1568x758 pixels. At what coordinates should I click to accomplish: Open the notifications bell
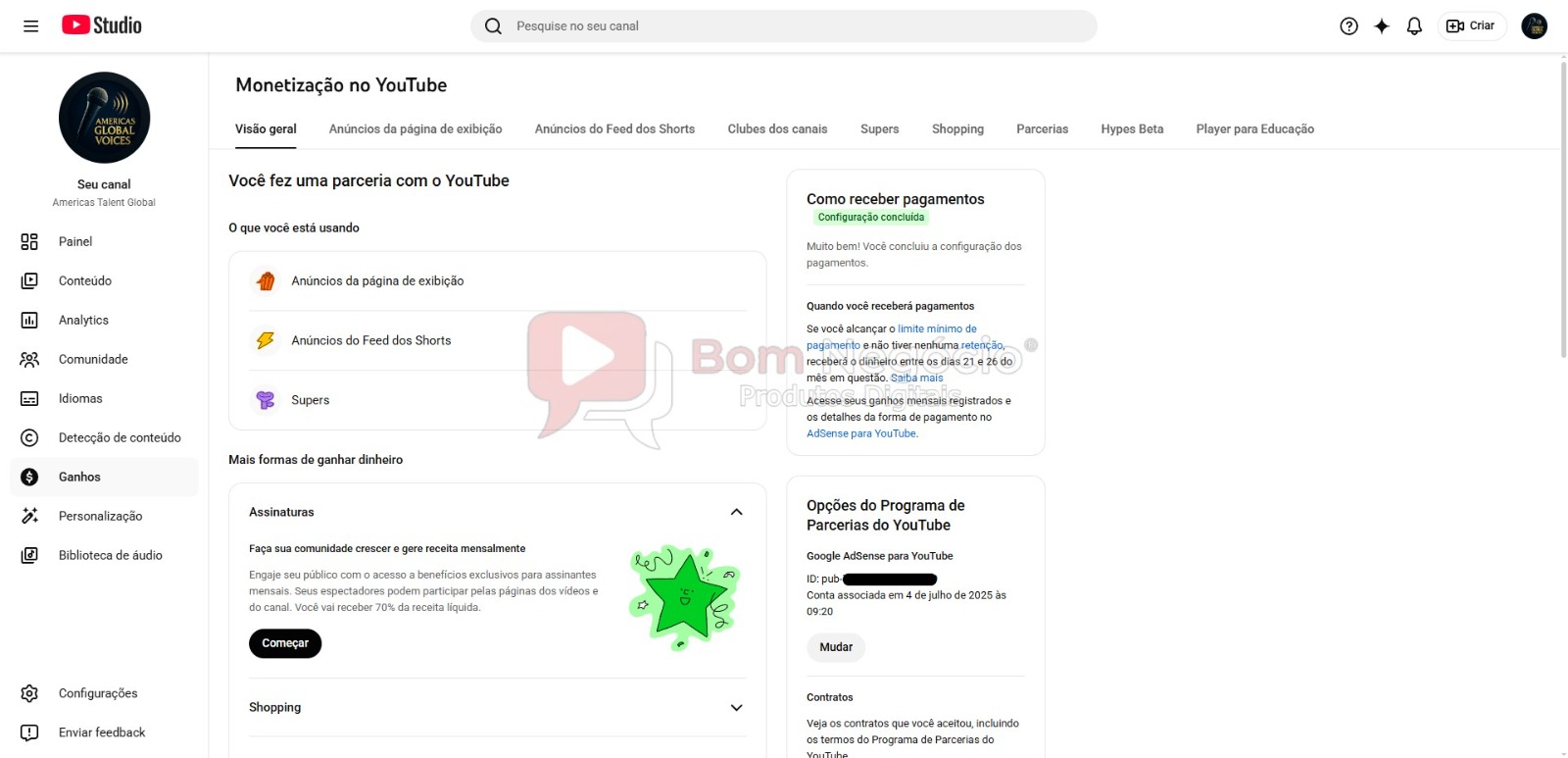[x=1413, y=26]
